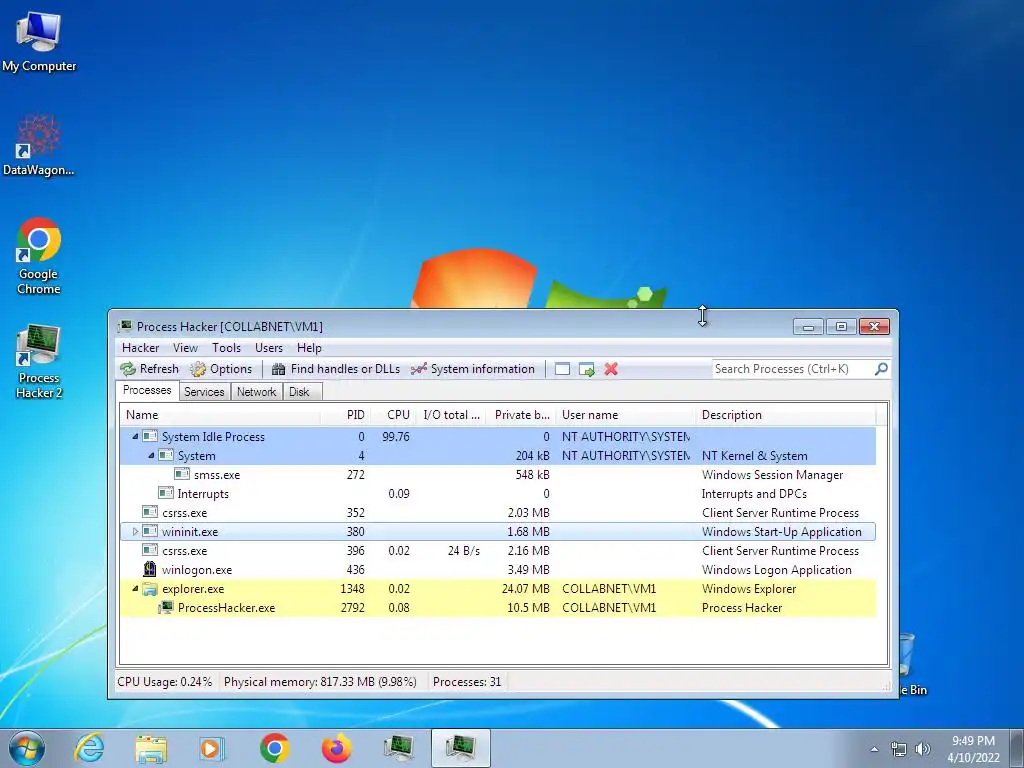The height and width of the screenshot is (768, 1024).
Task: Open the Windows Start button
Action: coord(27,748)
